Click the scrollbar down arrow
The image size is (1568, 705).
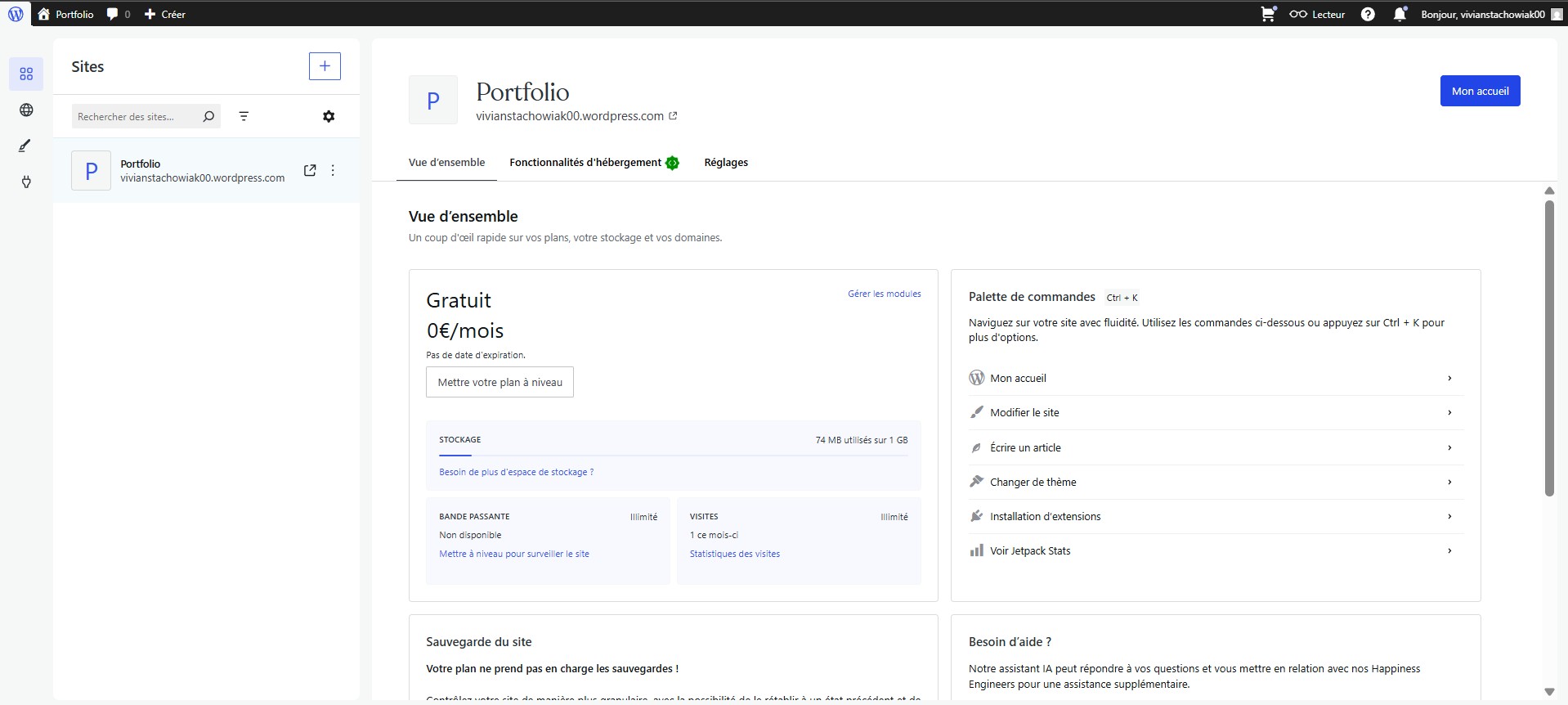1549,692
